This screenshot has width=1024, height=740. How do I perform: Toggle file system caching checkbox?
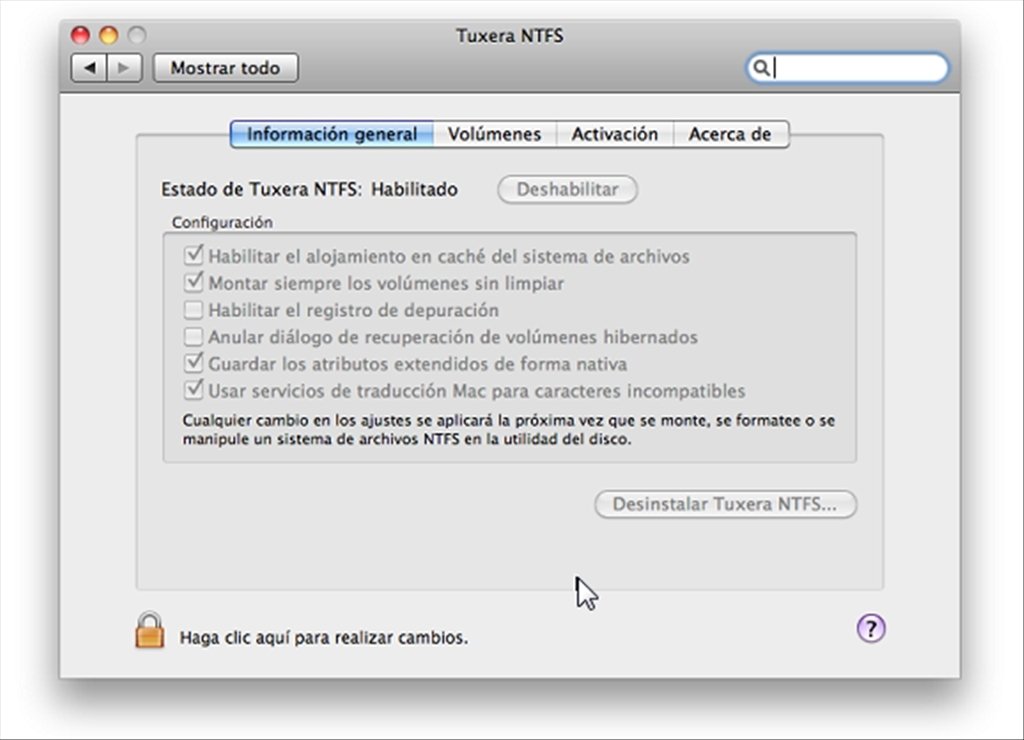tap(193, 255)
